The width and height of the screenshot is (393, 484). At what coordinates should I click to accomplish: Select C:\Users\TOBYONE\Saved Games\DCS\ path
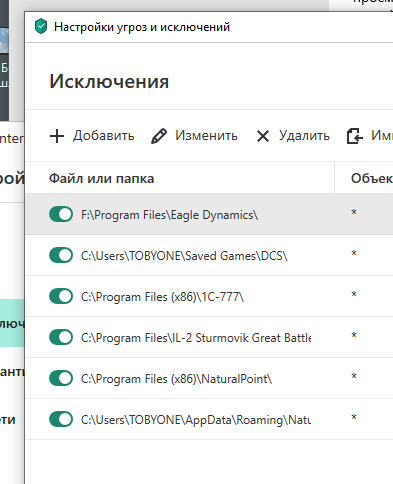click(184, 256)
